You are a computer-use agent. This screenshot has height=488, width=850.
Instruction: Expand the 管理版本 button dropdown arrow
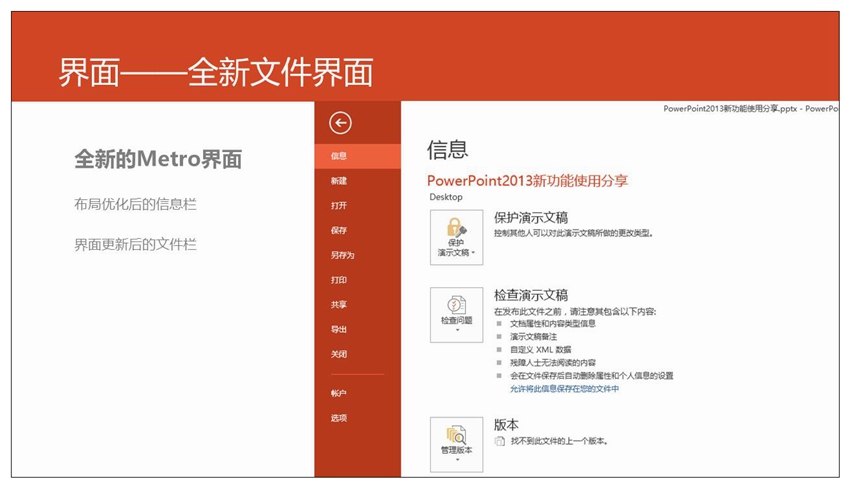(457, 460)
